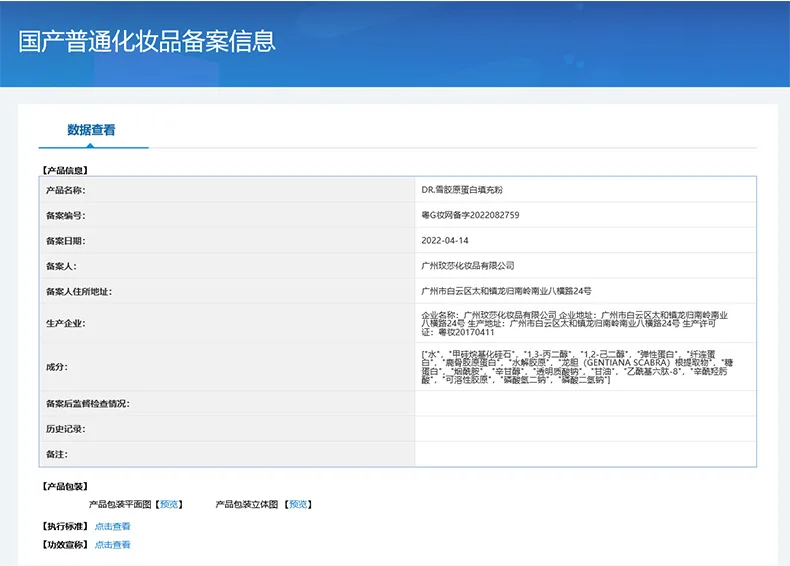Select the filer value 广州玟莎化妆品有限公司

pyautogui.click(x=468, y=266)
